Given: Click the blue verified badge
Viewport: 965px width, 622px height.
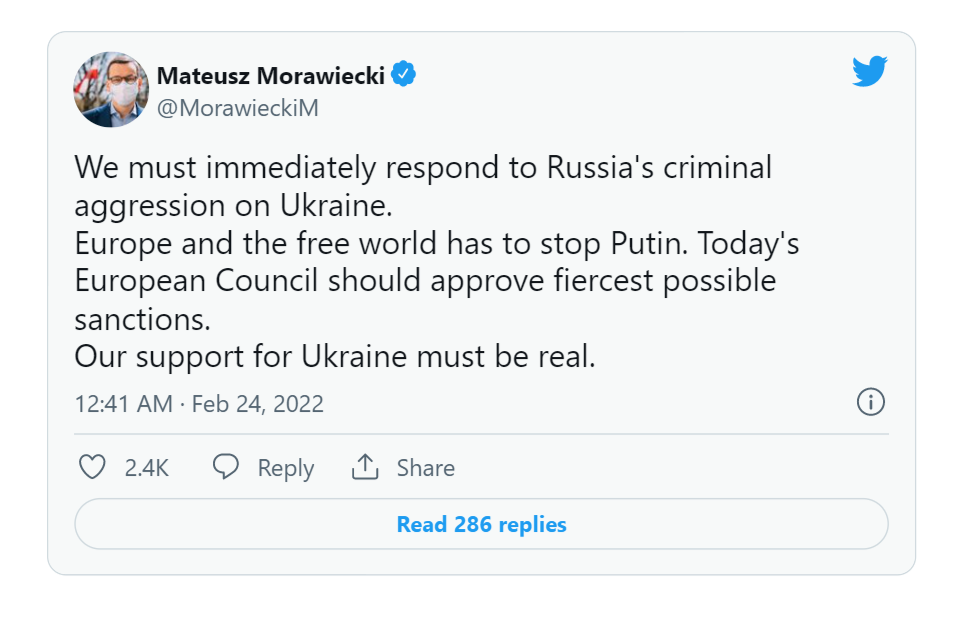Looking at the screenshot, I should pyautogui.click(x=404, y=74).
